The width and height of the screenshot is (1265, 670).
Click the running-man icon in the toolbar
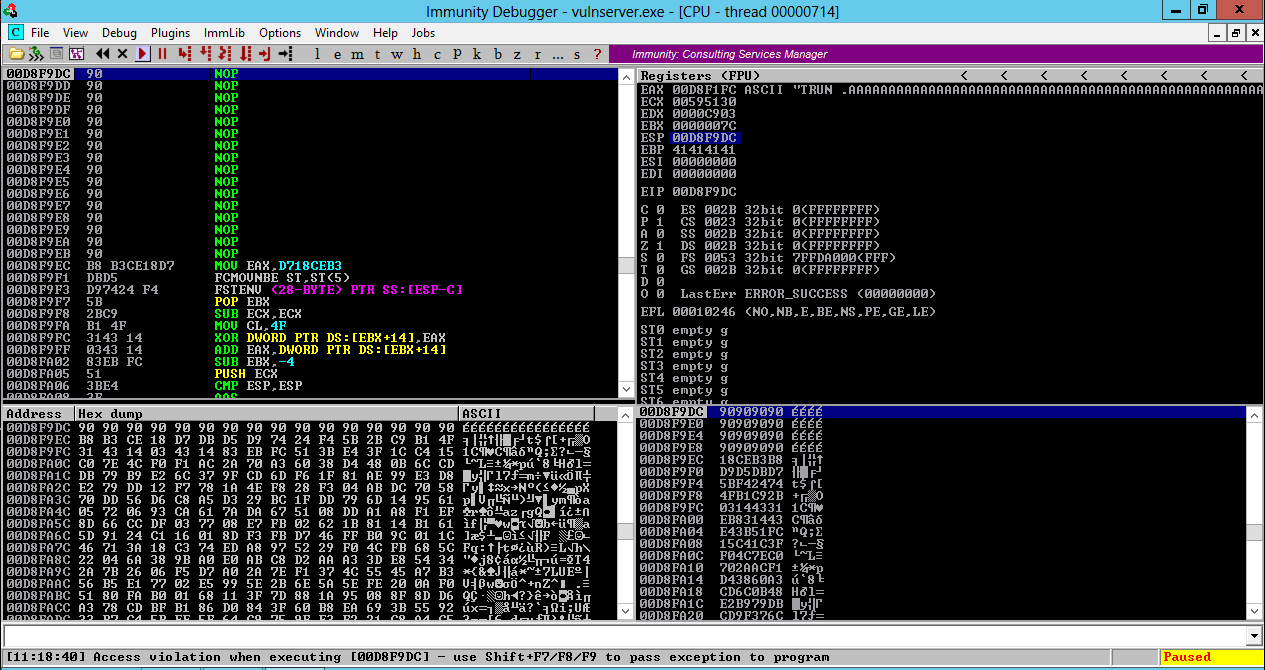pyautogui.click(x=36, y=53)
